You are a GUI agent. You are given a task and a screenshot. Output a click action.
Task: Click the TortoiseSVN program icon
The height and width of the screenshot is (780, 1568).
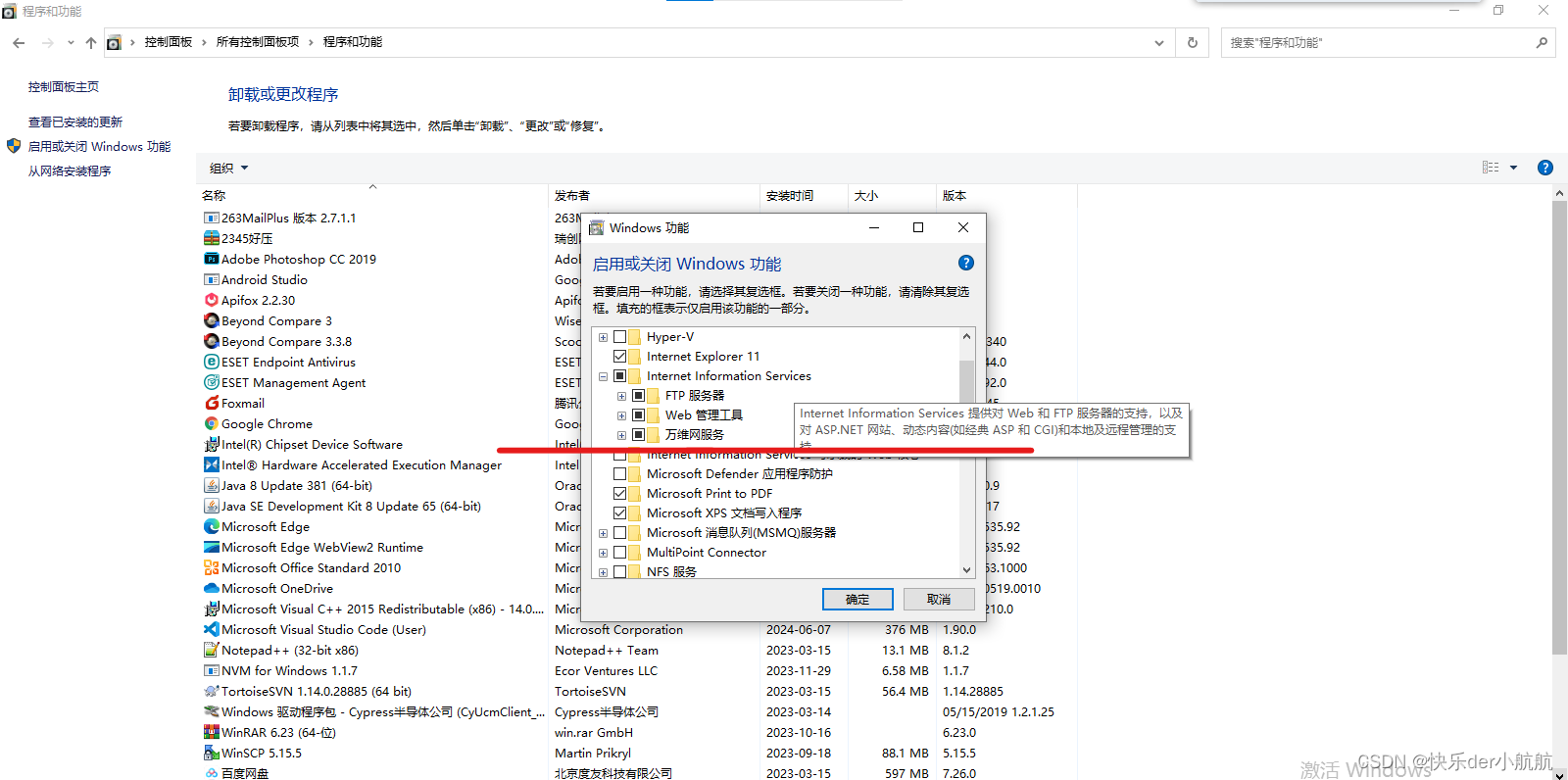pos(211,691)
